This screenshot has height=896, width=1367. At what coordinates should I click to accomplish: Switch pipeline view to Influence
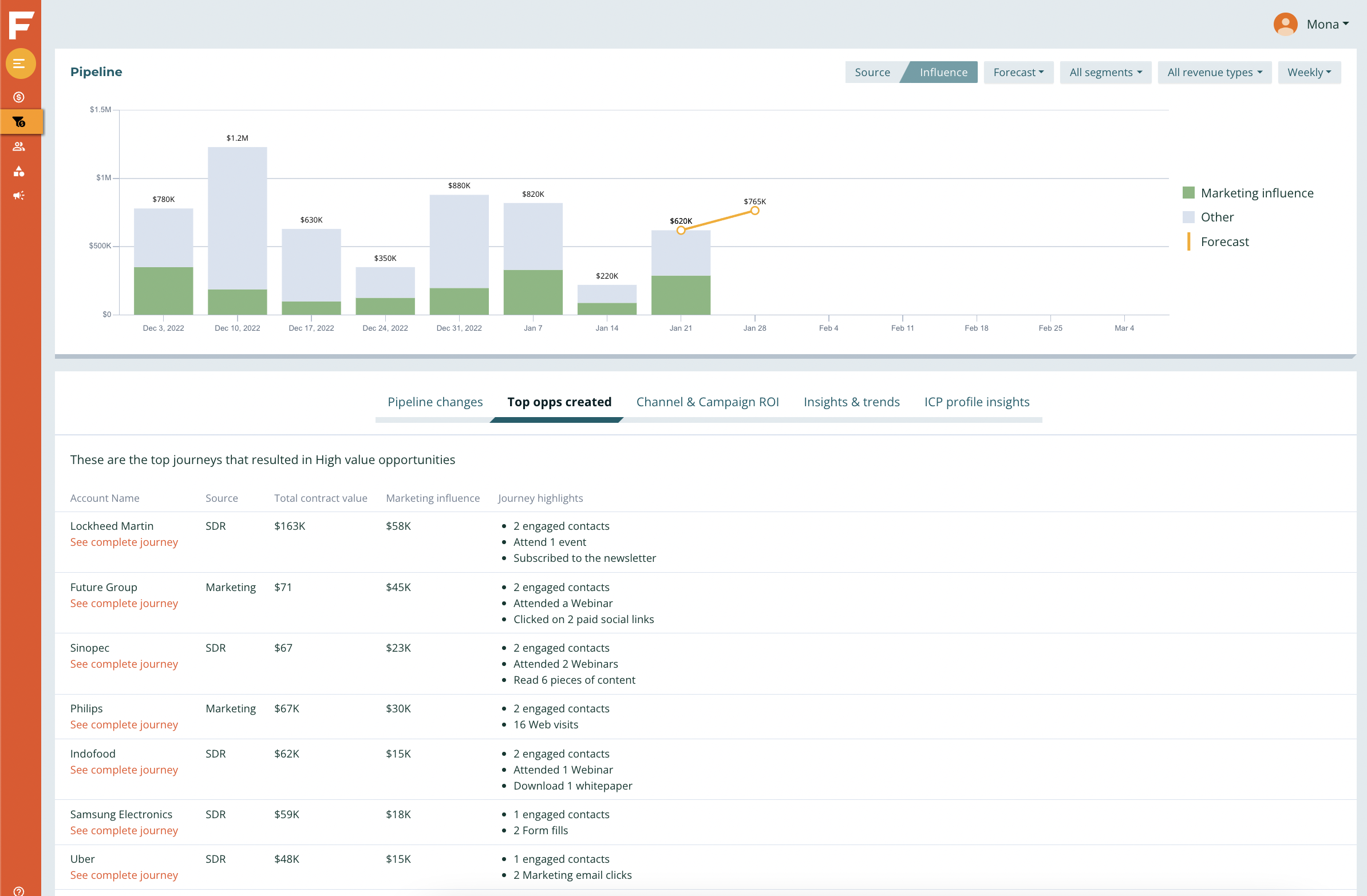(943, 72)
